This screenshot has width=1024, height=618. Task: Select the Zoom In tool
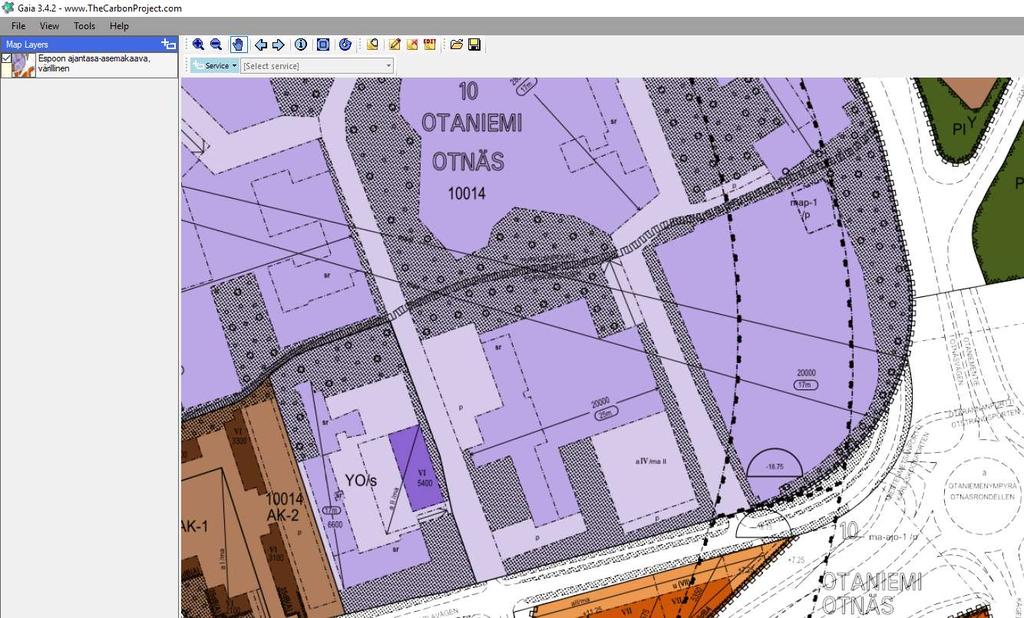[x=198, y=44]
